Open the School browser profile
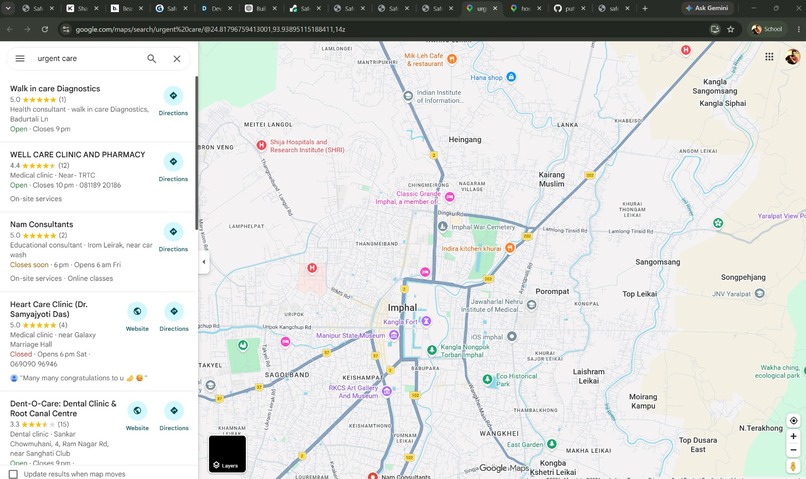This screenshot has height=479, width=806. tap(766, 29)
